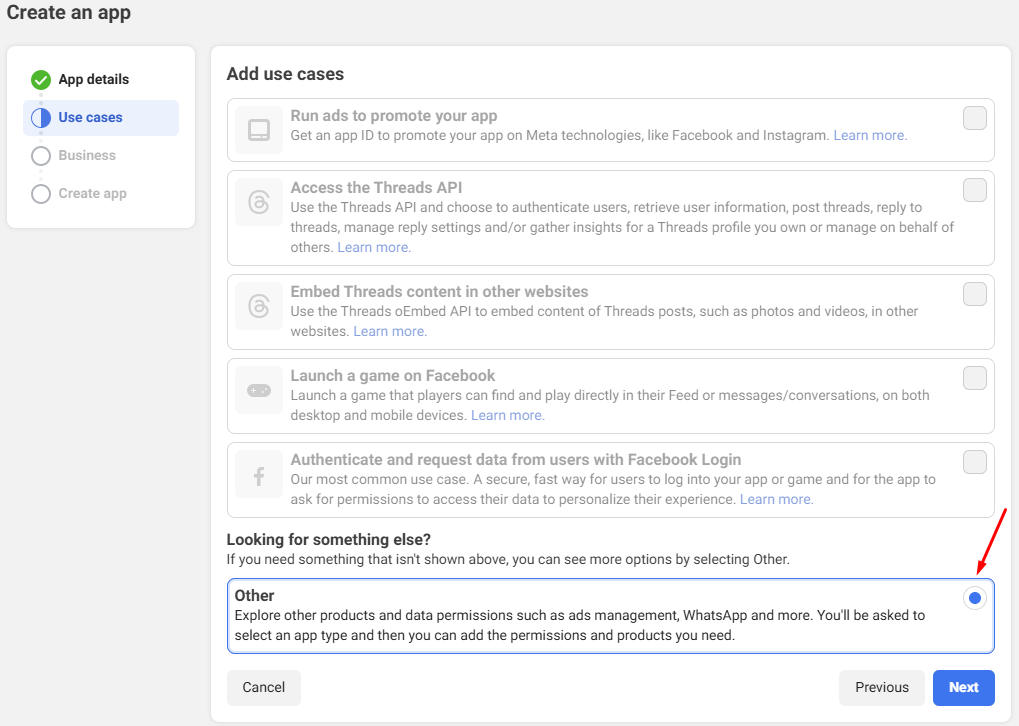Open the Create app step in sidebar
This screenshot has width=1019, height=726.
click(92, 194)
